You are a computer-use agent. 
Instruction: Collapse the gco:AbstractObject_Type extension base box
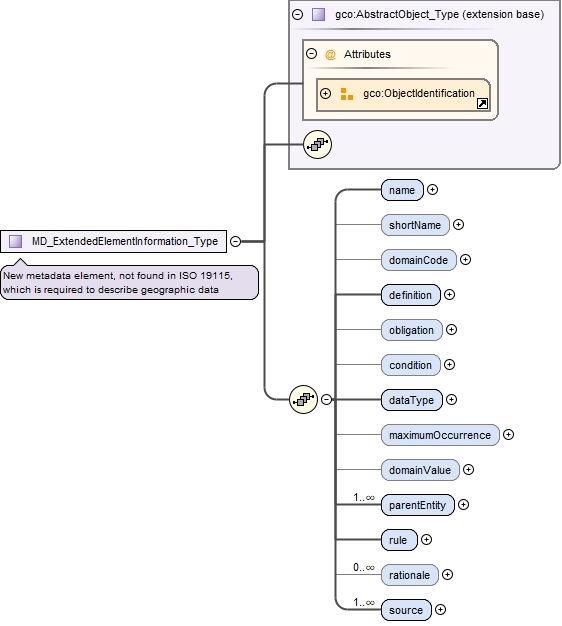[x=297, y=15]
